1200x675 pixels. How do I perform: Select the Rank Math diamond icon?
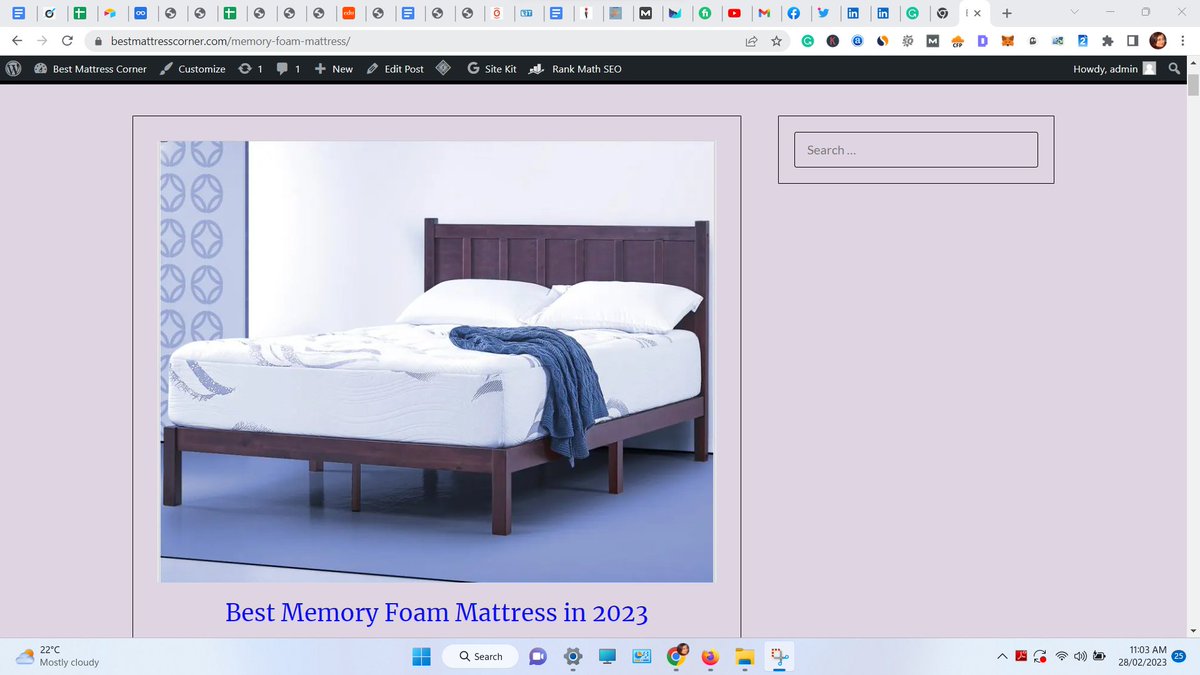coord(443,68)
